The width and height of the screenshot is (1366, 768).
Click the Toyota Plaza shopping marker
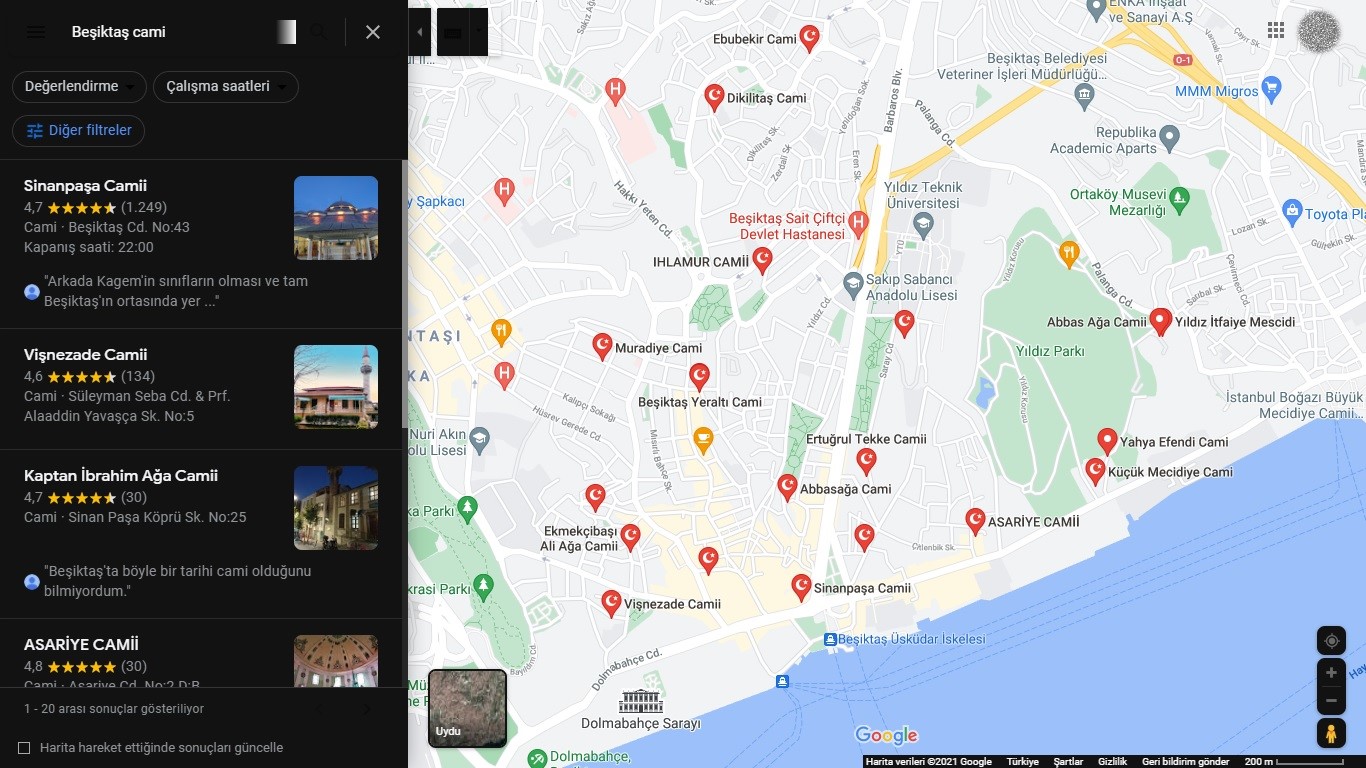[1291, 212]
